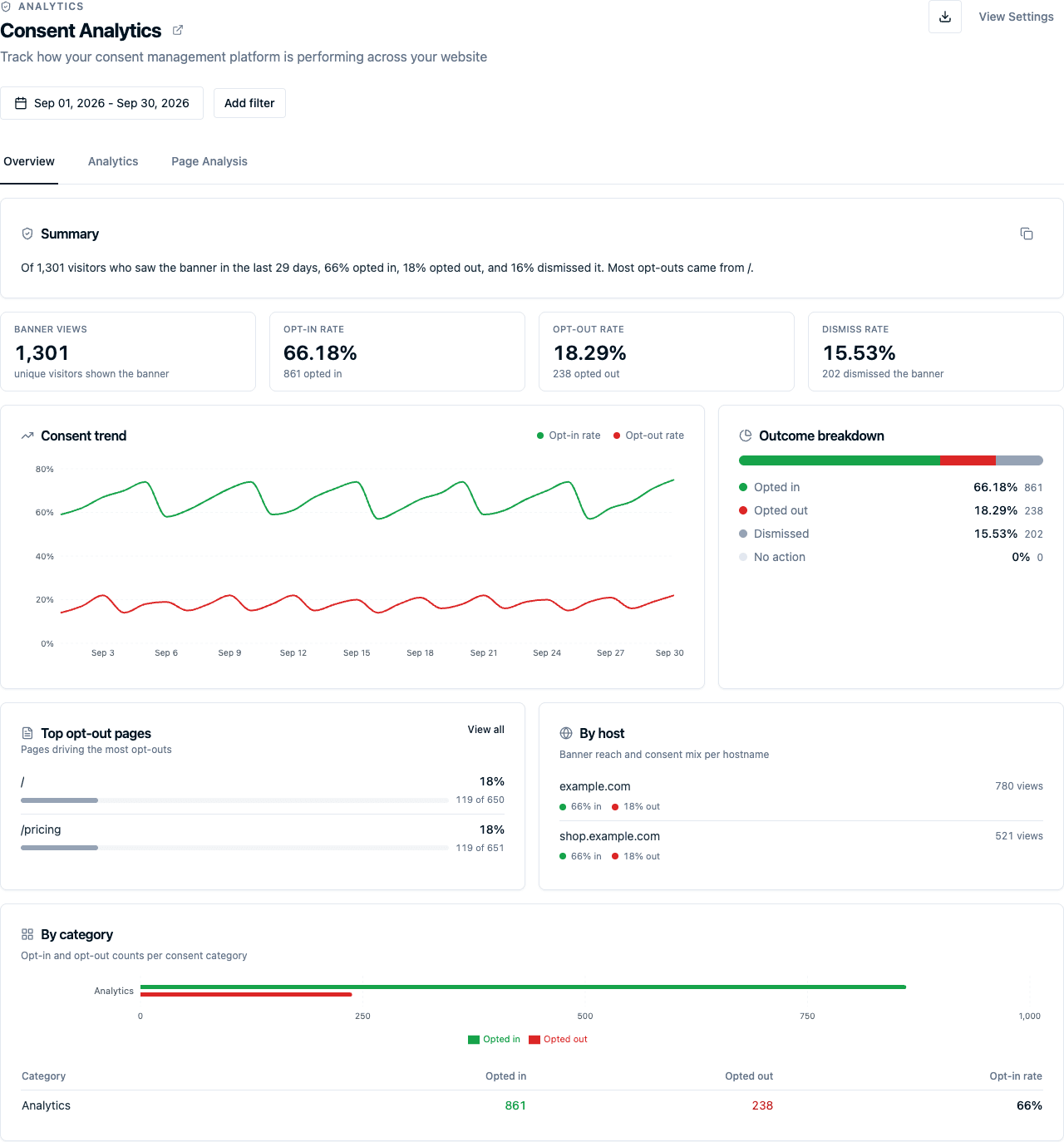Open the external link icon beside Consent Analytics
1064x1142 pixels.
point(178,30)
